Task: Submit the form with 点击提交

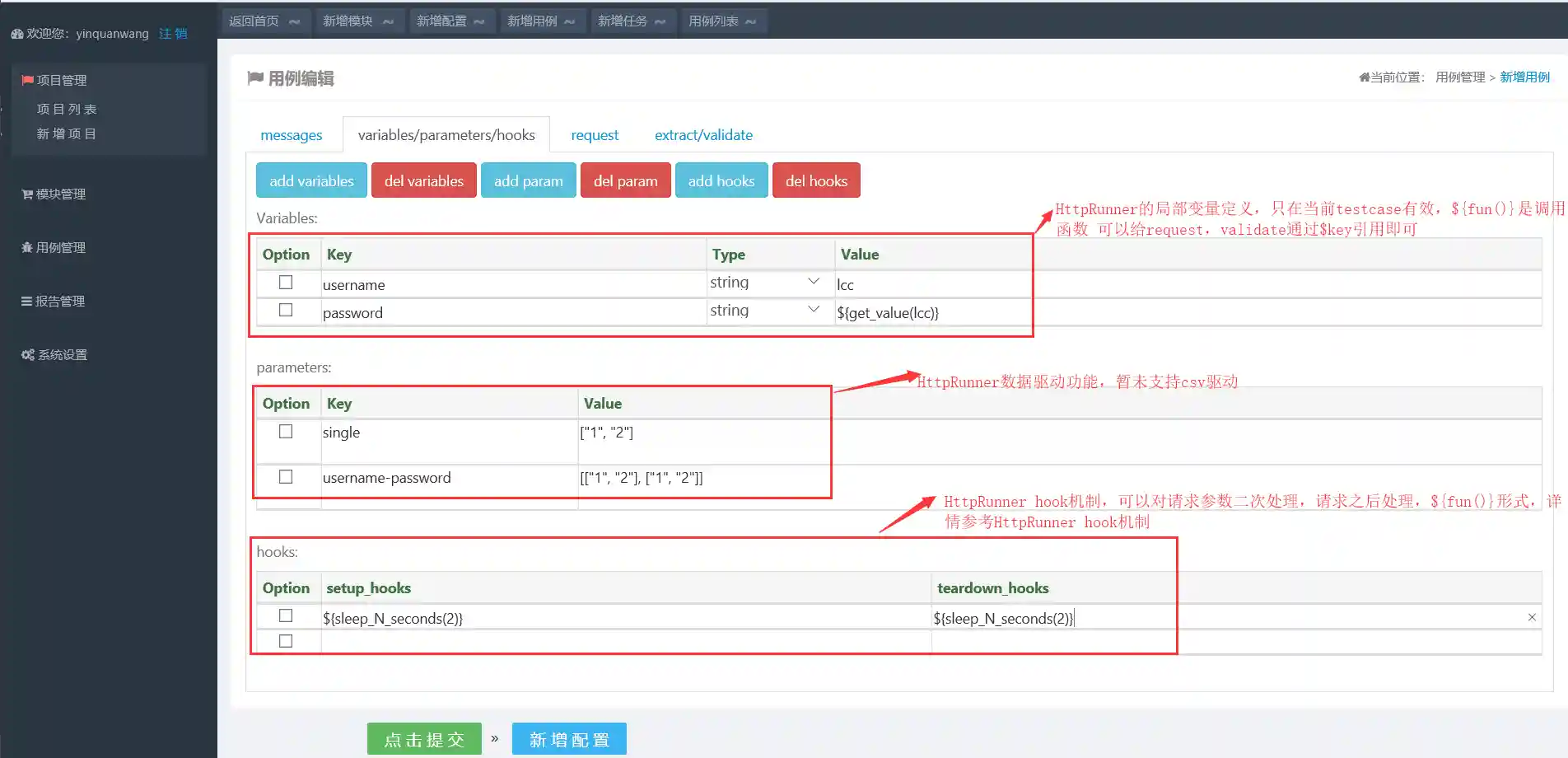Action: pyautogui.click(x=424, y=739)
